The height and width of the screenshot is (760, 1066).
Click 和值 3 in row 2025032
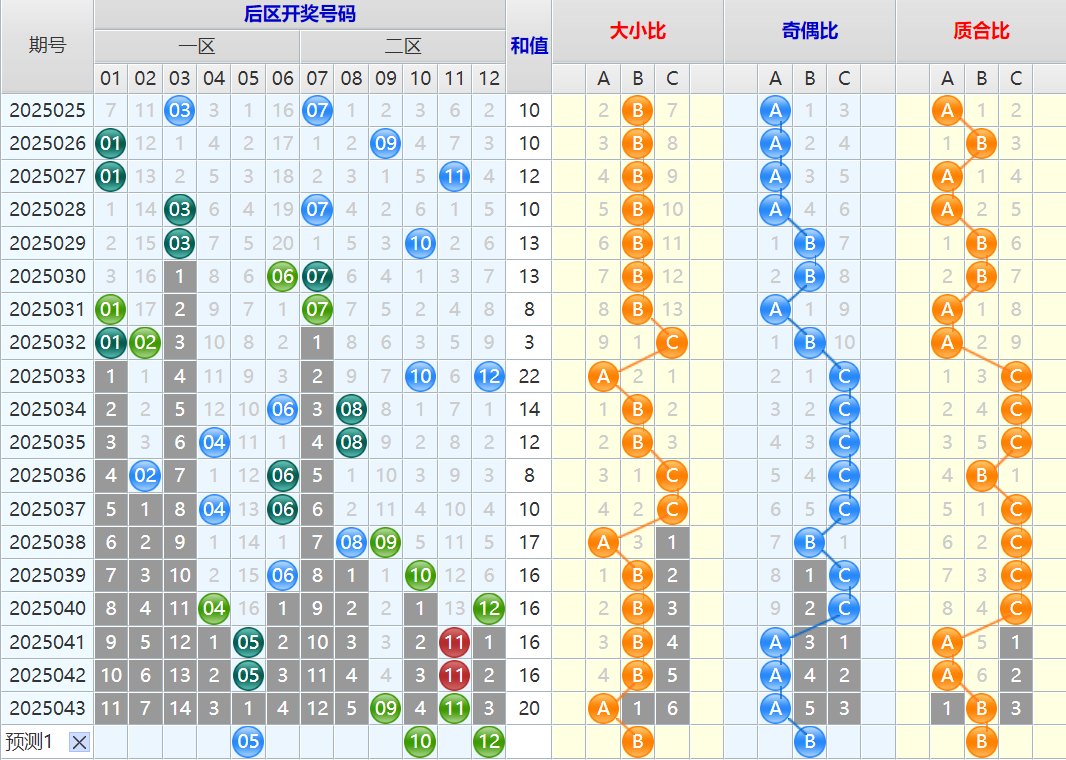529,343
